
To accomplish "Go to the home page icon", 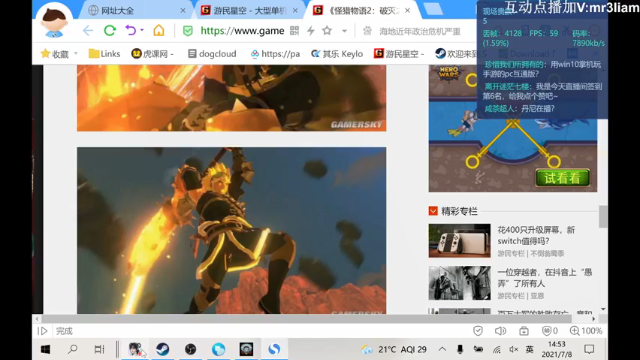I will pyautogui.click(x=159, y=31).
